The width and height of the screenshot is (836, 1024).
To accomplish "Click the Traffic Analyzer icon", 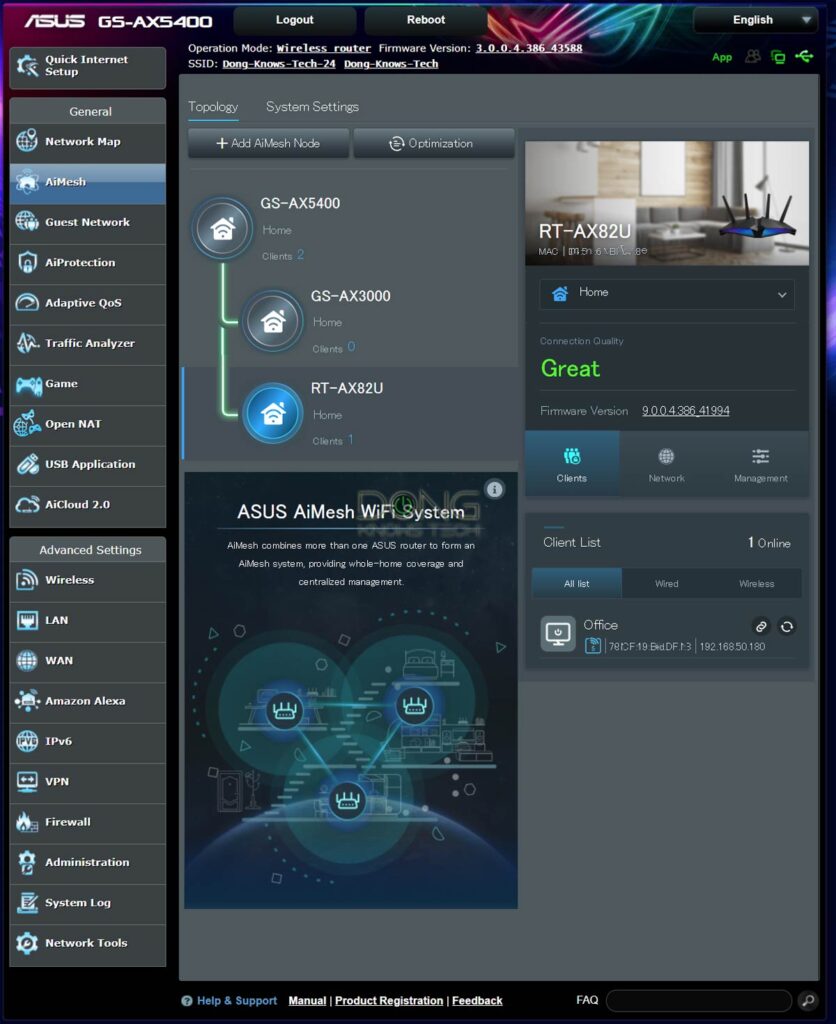I will pyautogui.click(x=27, y=343).
